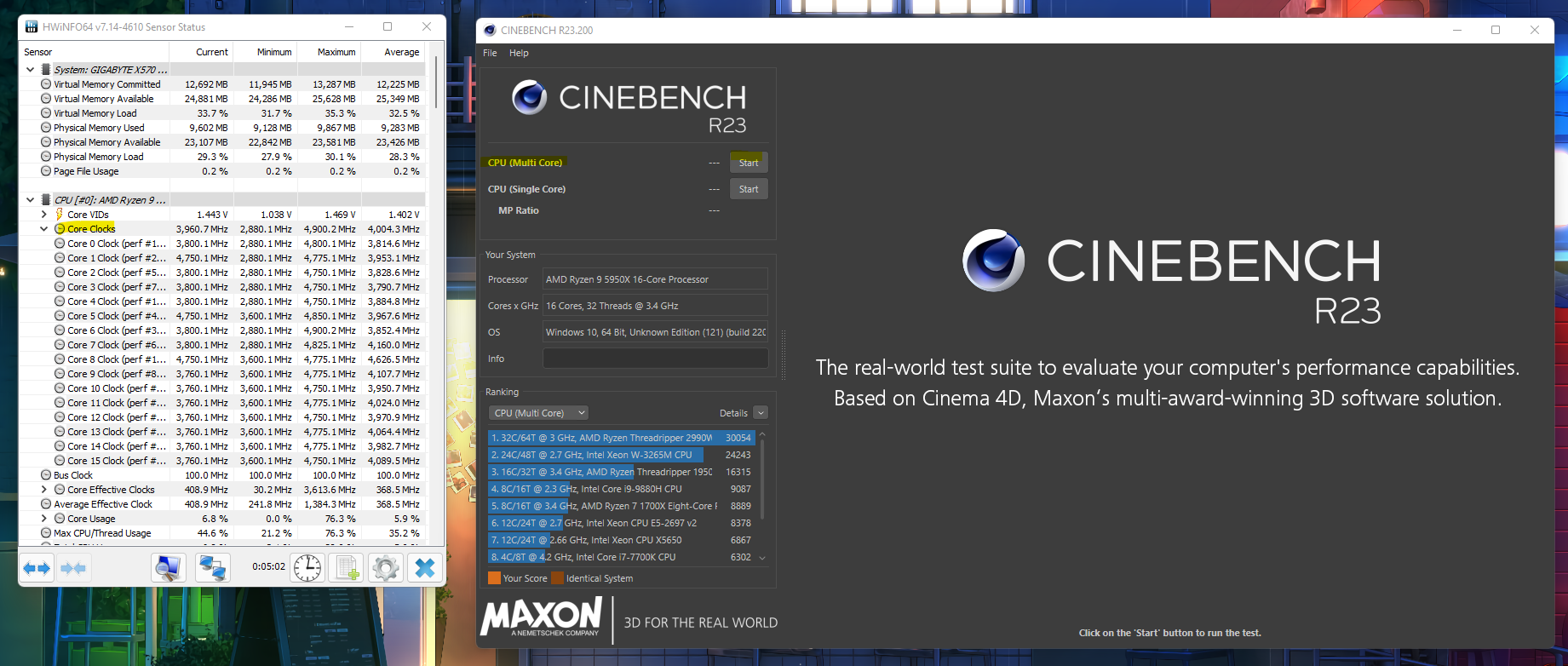Click the Page File Usage sensor icon
Viewport: 1568px width, 666px height.
pyautogui.click(x=46, y=171)
